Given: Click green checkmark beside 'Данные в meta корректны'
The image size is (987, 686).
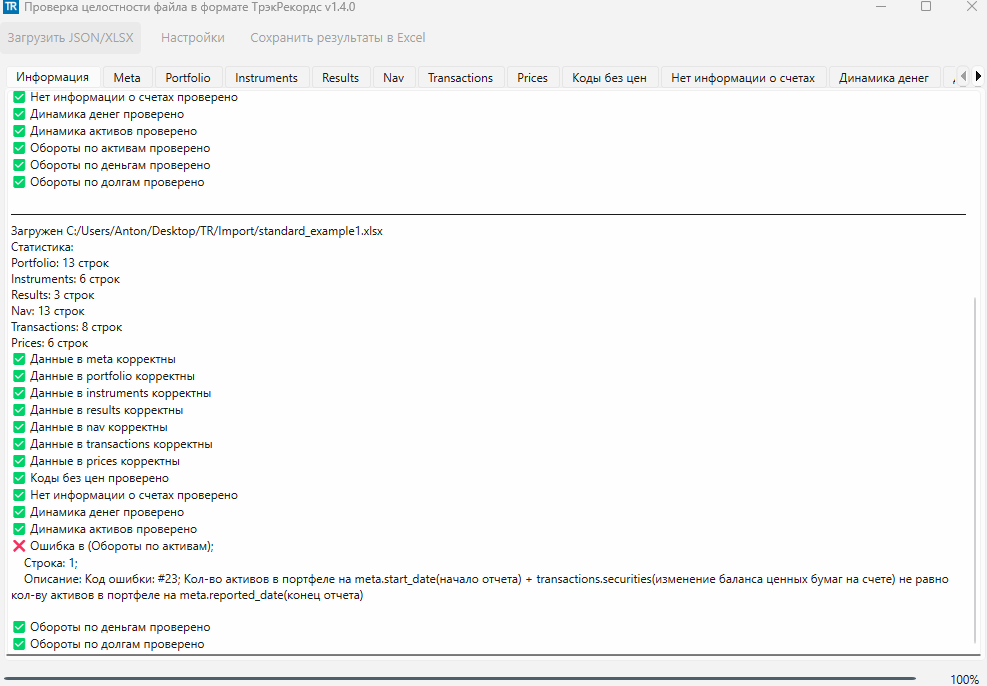Looking at the screenshot, I should [19, 359].
